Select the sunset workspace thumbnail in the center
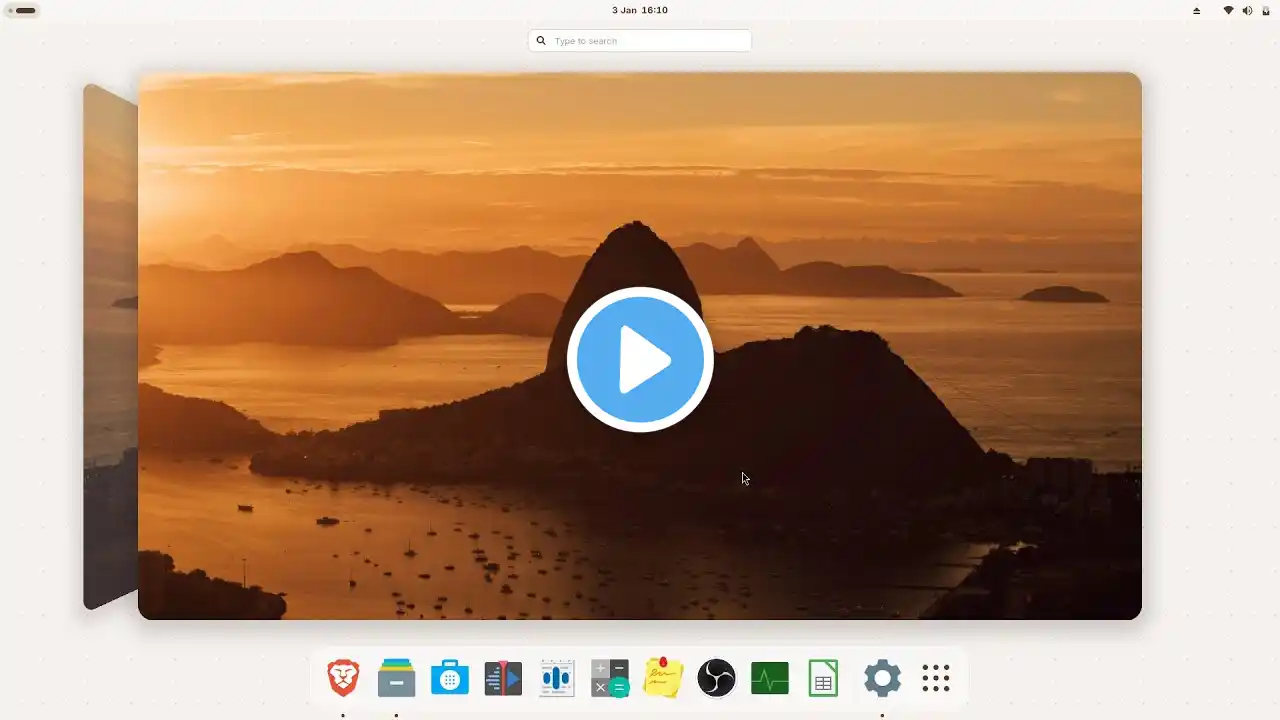 click(640, 346)
